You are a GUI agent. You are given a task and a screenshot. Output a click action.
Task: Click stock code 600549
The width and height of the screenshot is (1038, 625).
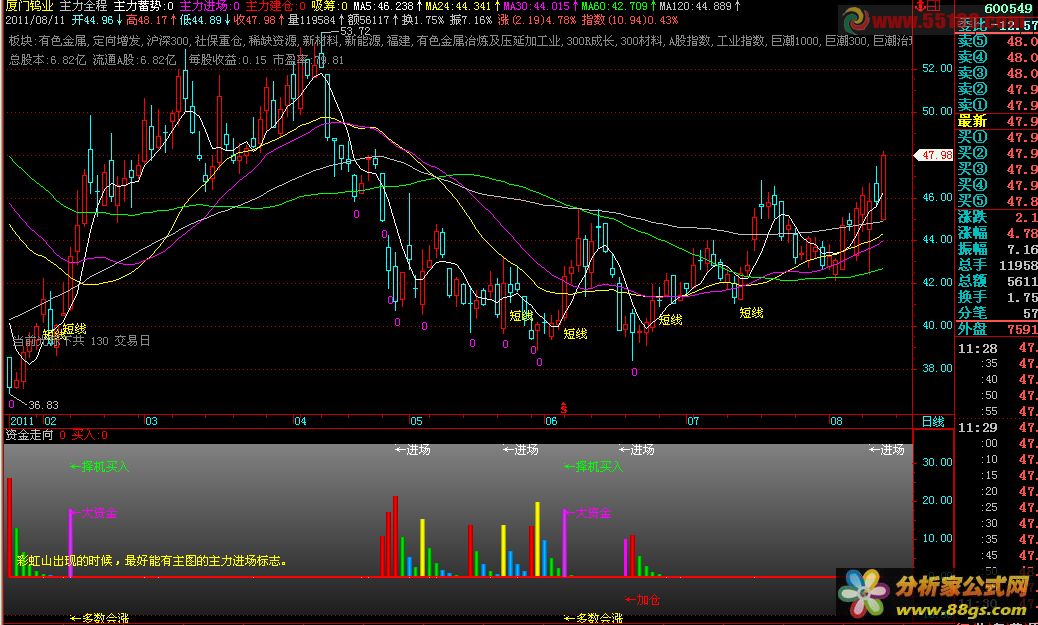[x=1010, y=8]
